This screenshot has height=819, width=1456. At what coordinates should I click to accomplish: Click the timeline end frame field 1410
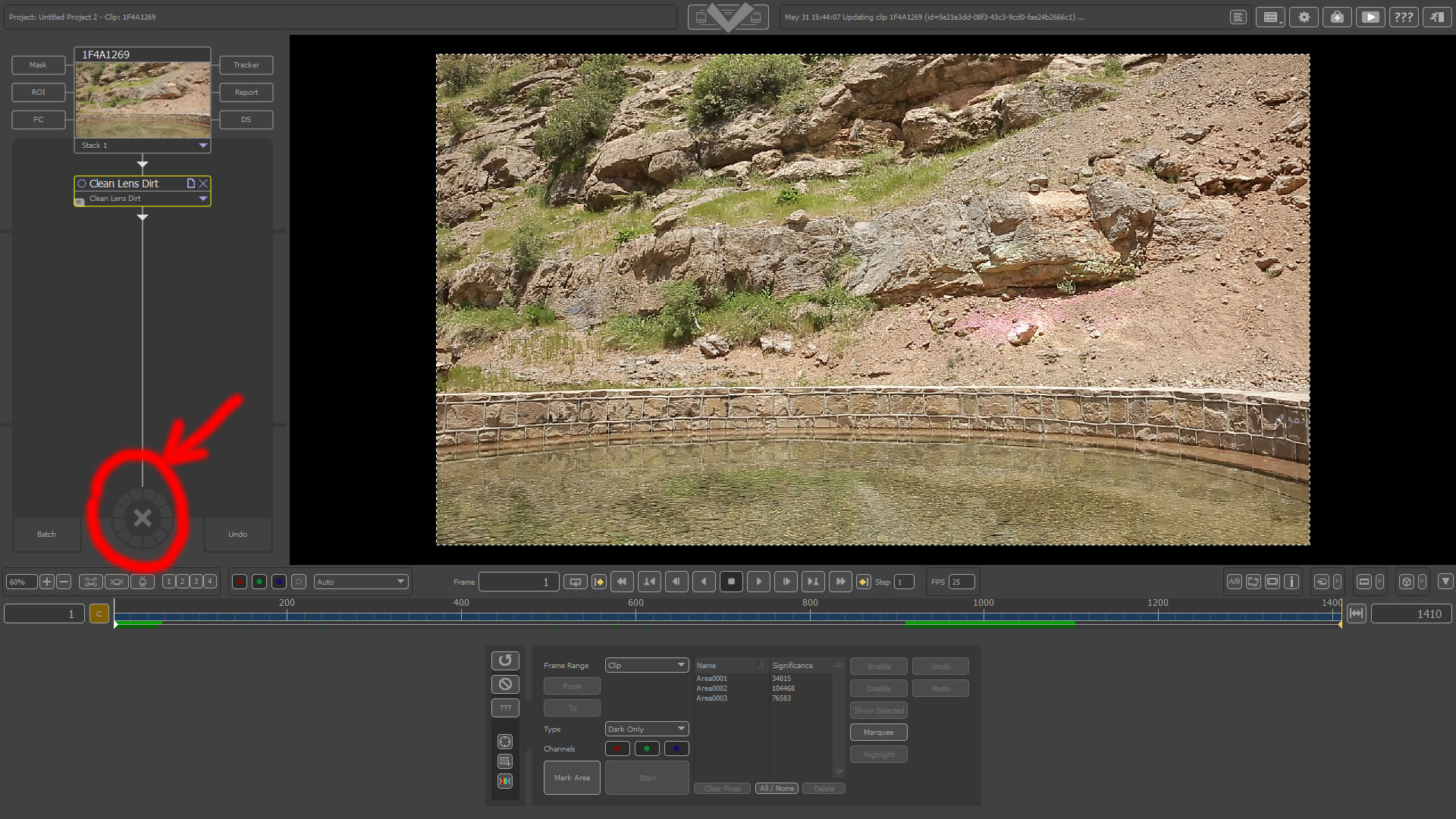coord(1411,614)
